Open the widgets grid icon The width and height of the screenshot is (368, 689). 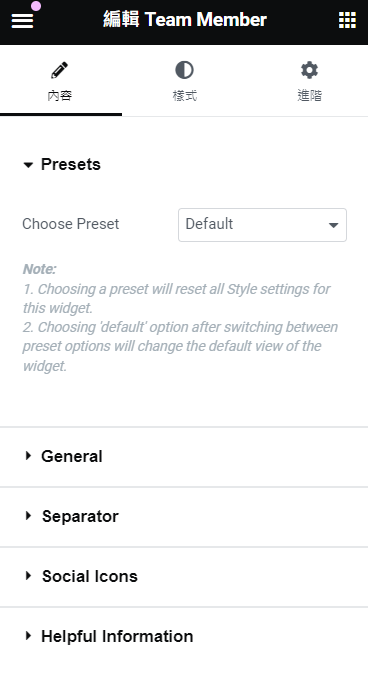pyautogui.click(x=347, y=20)
